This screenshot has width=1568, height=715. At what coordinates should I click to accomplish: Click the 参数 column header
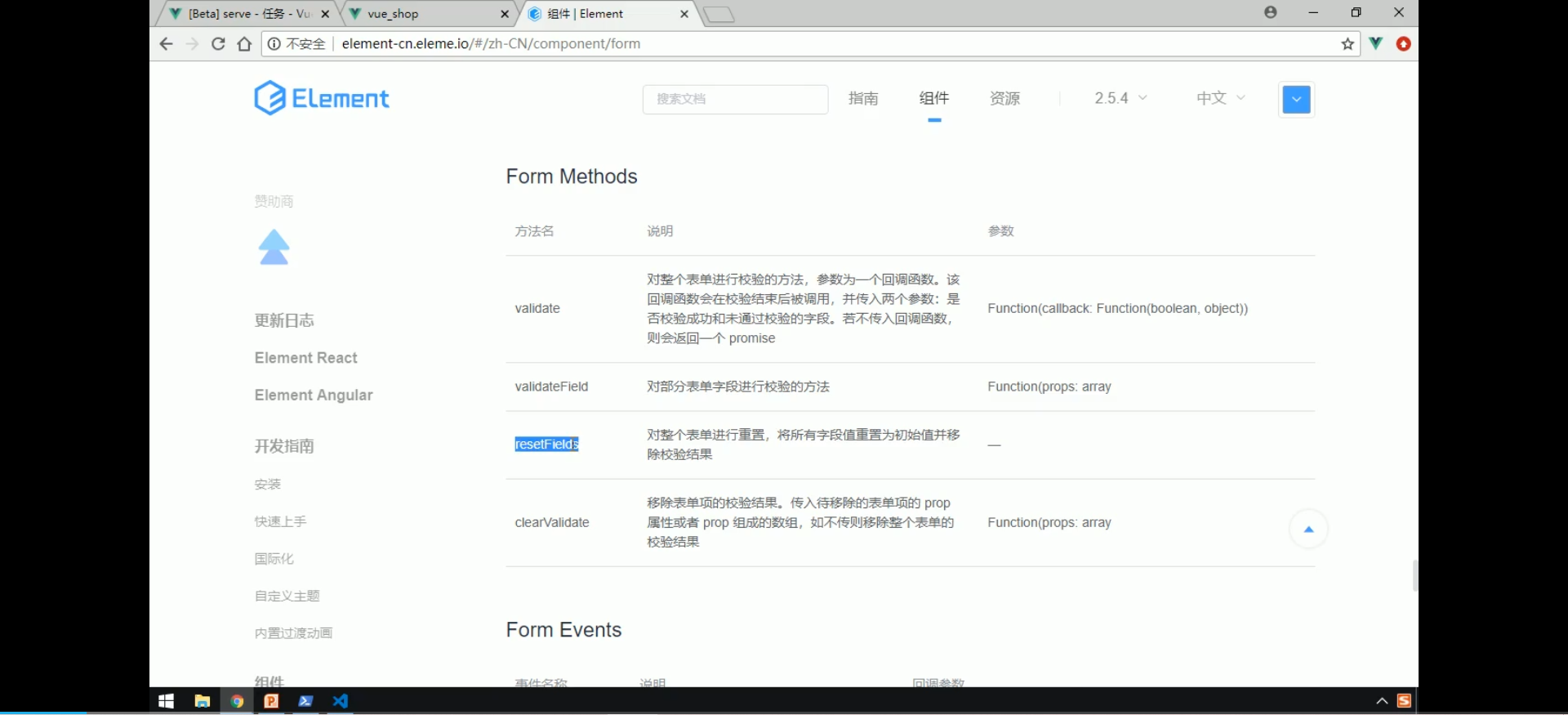[x=1000, y=231]
